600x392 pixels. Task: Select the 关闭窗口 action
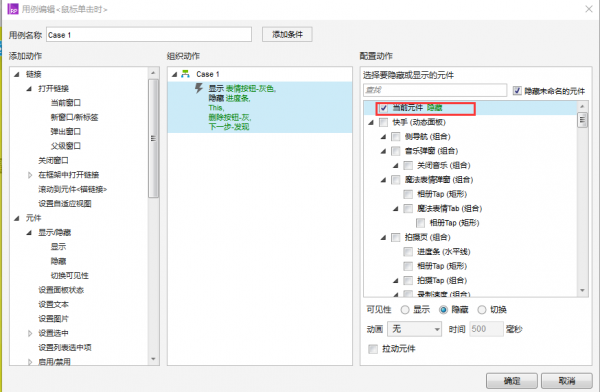[x=53, y=160]
